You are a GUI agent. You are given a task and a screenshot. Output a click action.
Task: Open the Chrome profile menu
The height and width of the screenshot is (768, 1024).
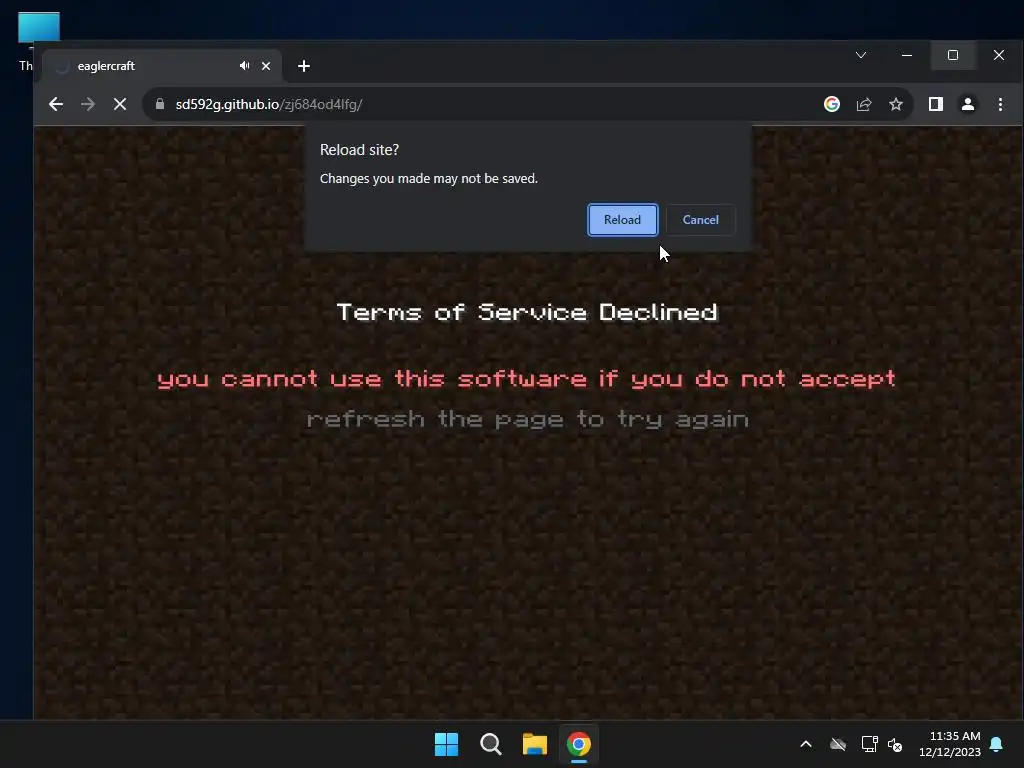coord(968,104)
